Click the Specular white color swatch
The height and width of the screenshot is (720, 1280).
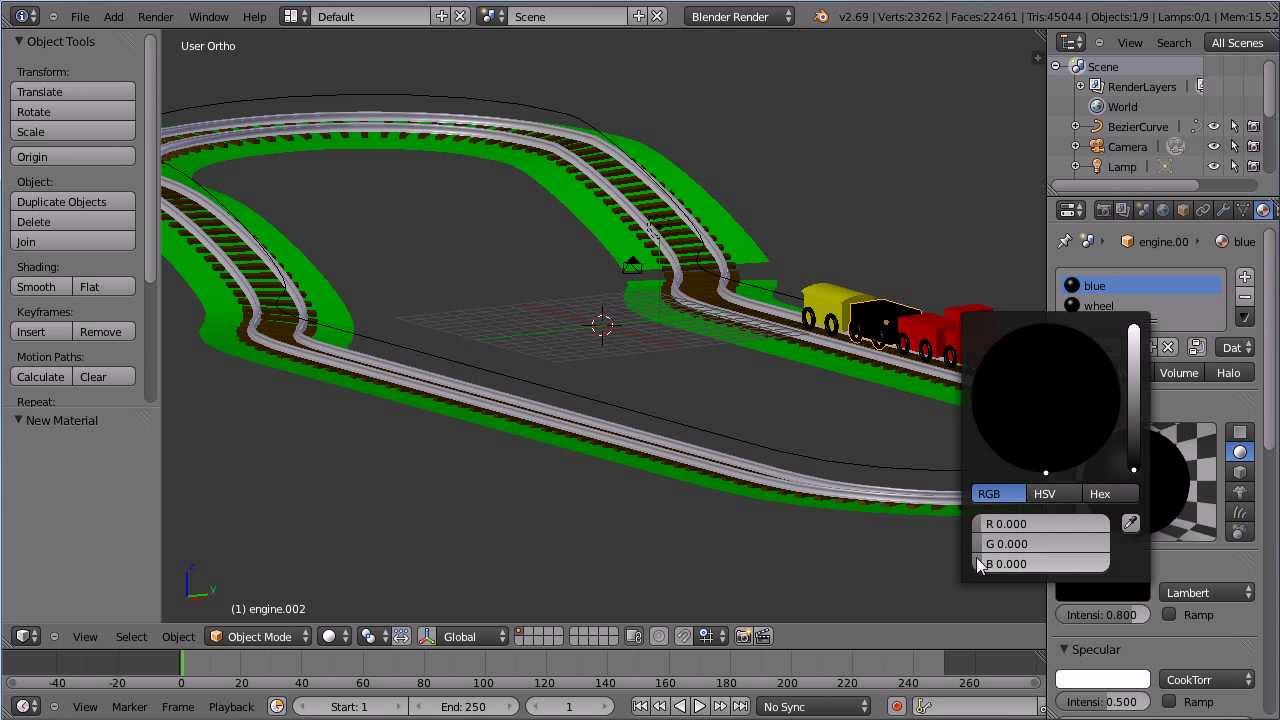[x=1103, y=680]
